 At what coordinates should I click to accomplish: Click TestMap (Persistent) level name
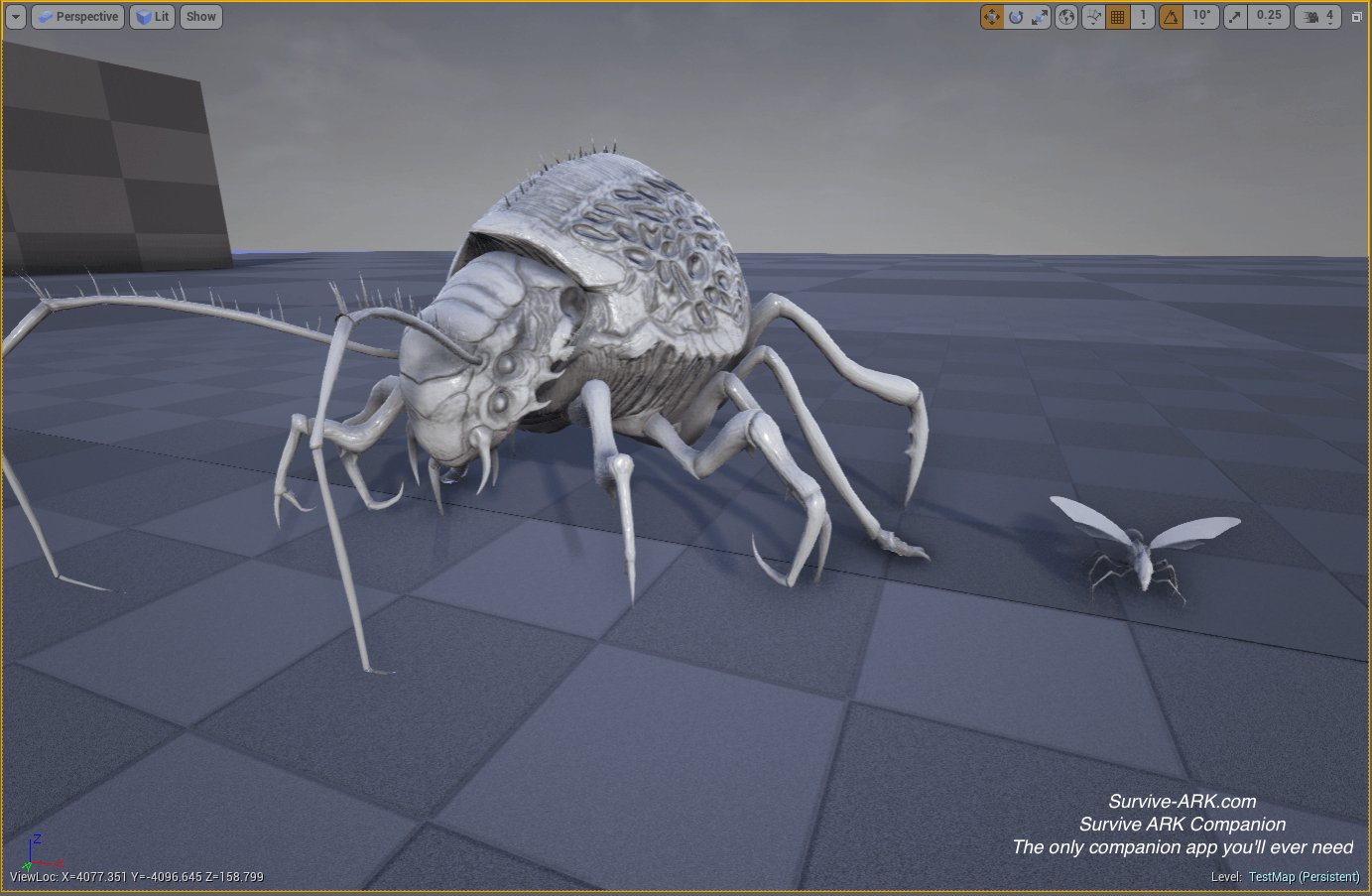[x=1304, y=877]
